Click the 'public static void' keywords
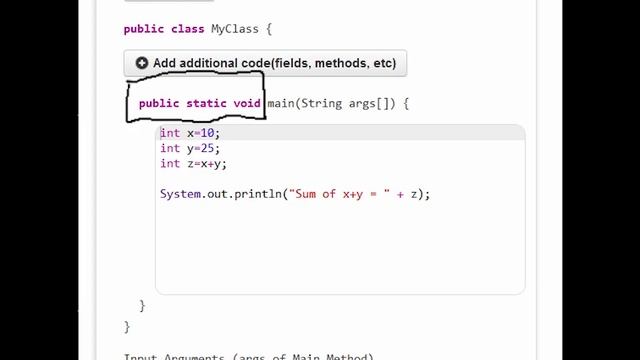This screenshot has height=360, width=640. pyautogui.click(x=199, y=104)
